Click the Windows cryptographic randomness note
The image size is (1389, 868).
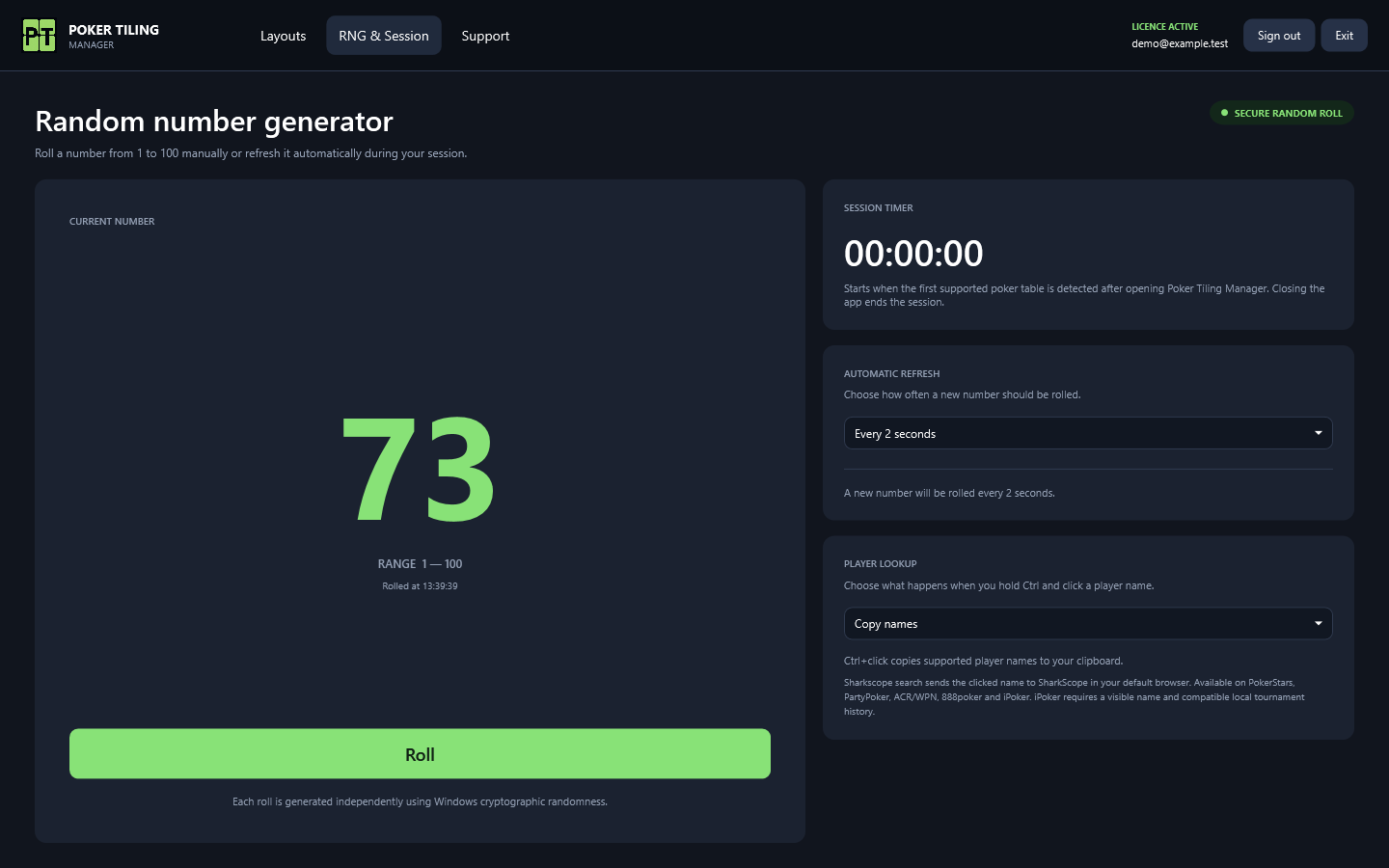(x=420, y=801)
